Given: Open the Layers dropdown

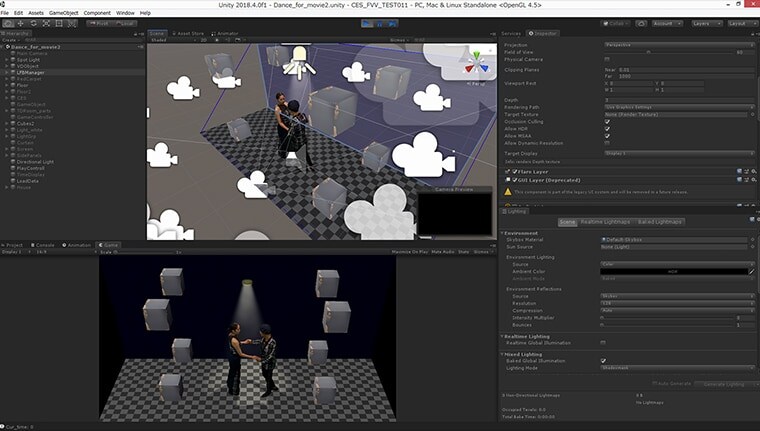Looking at the screenshot, I should [705, 22].
